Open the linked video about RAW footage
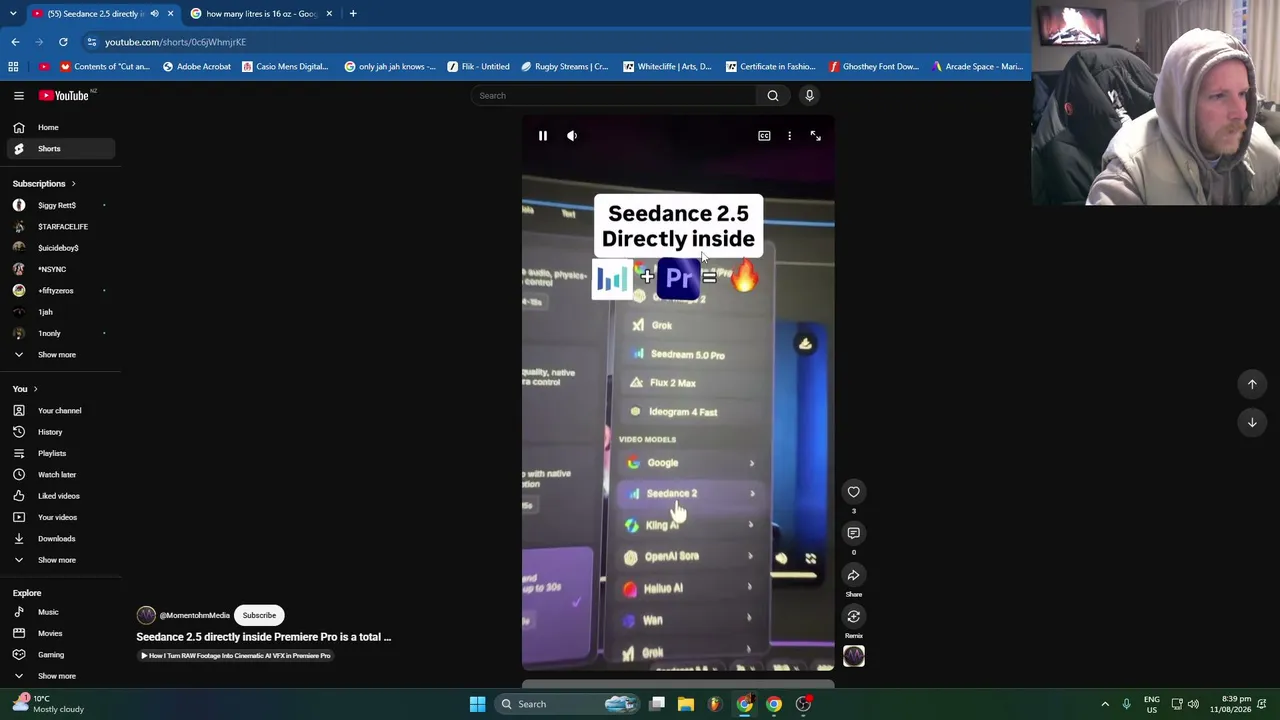 [235, 656]
